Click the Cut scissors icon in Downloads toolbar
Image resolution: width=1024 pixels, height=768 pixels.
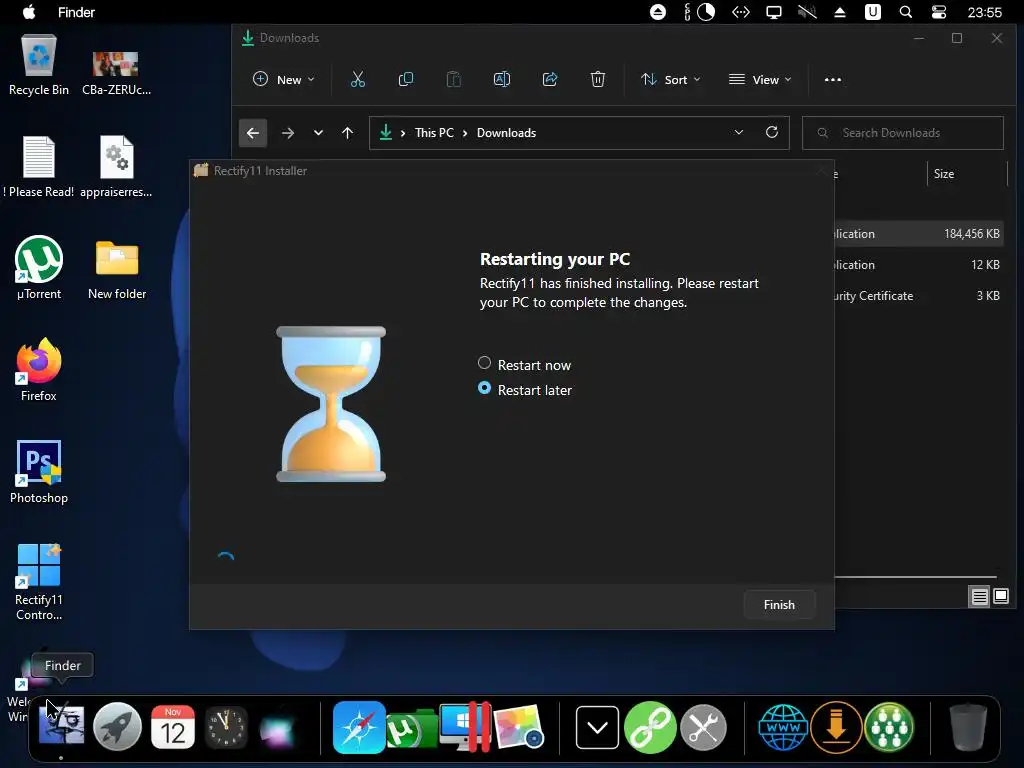point(357,80)
